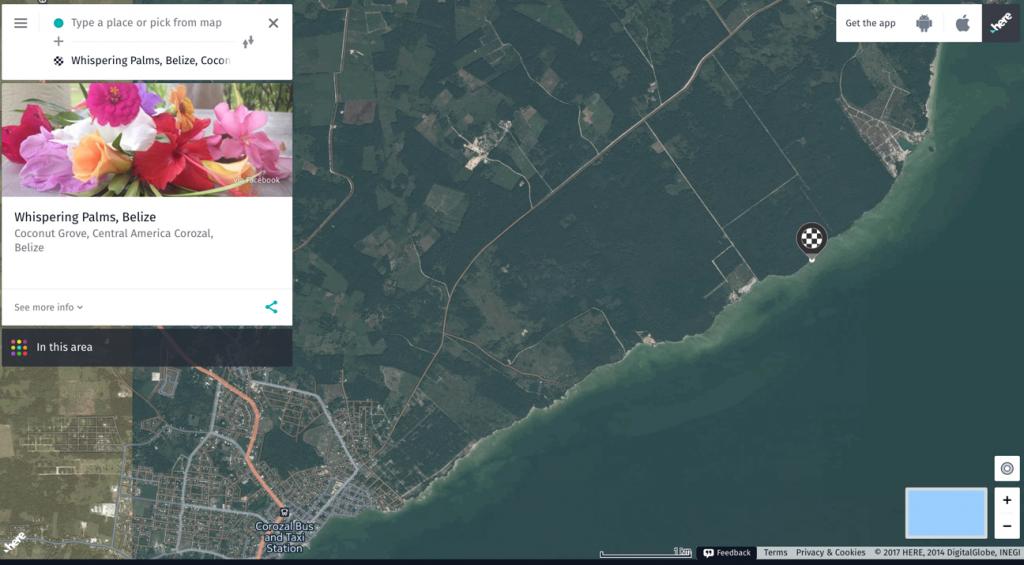This screenshot has height=565, width=1024.
Task: Clear the route with the X button
Action: (273, 23)
